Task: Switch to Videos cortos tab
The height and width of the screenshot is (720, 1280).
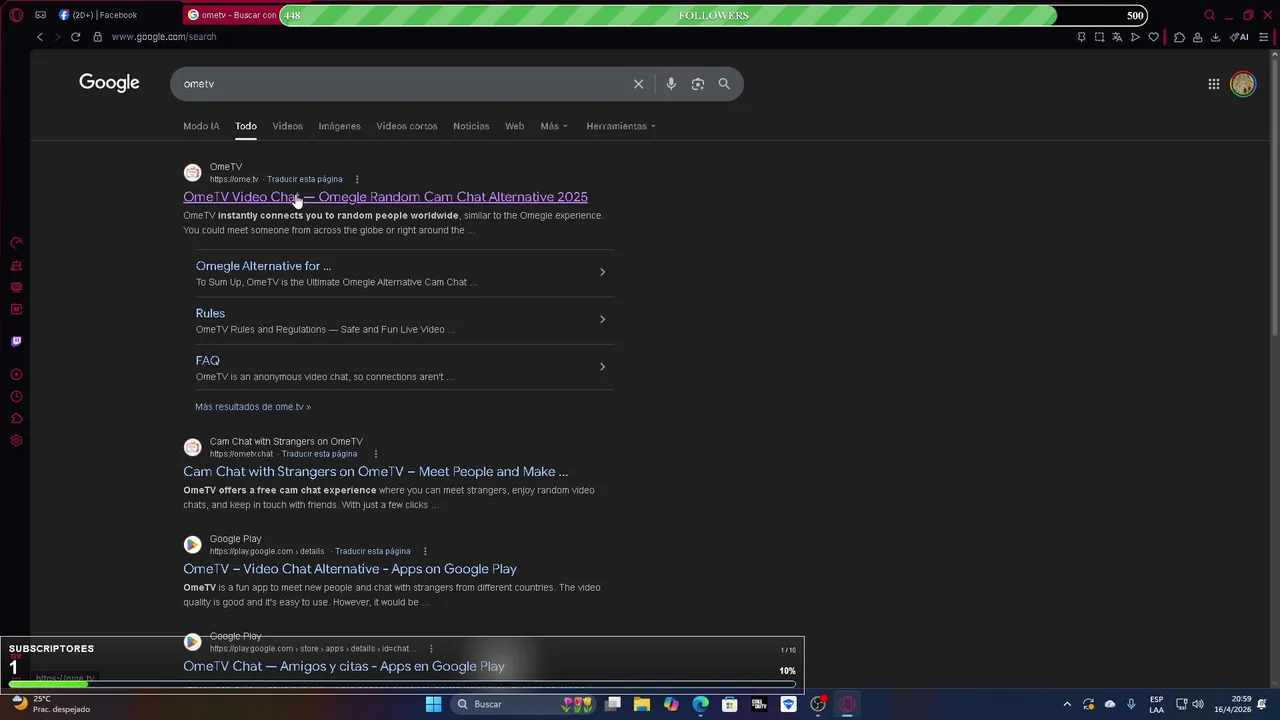Action: click(x=406, y=126)
